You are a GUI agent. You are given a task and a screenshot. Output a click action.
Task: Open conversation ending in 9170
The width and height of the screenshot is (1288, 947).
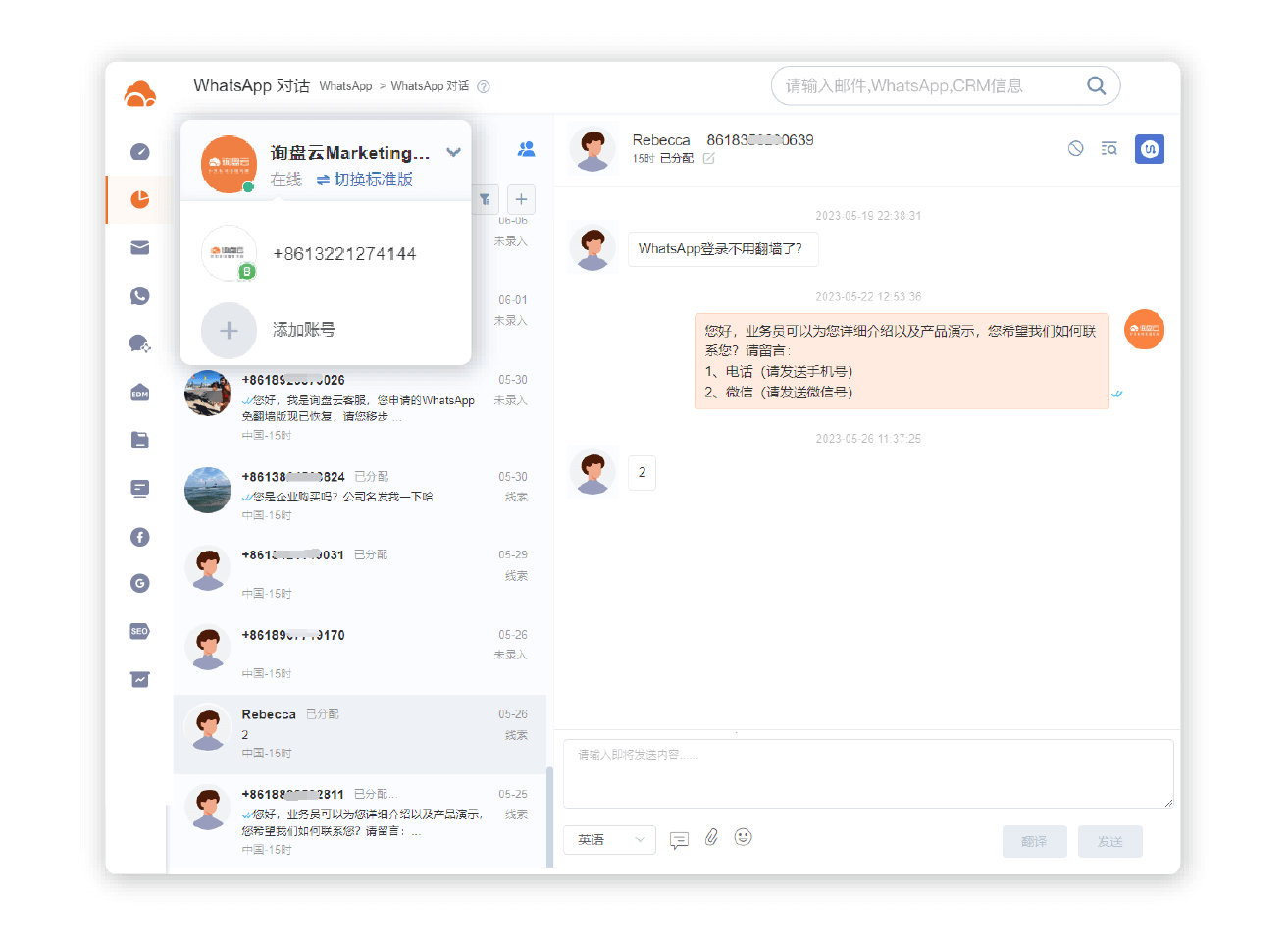point(359,654)
